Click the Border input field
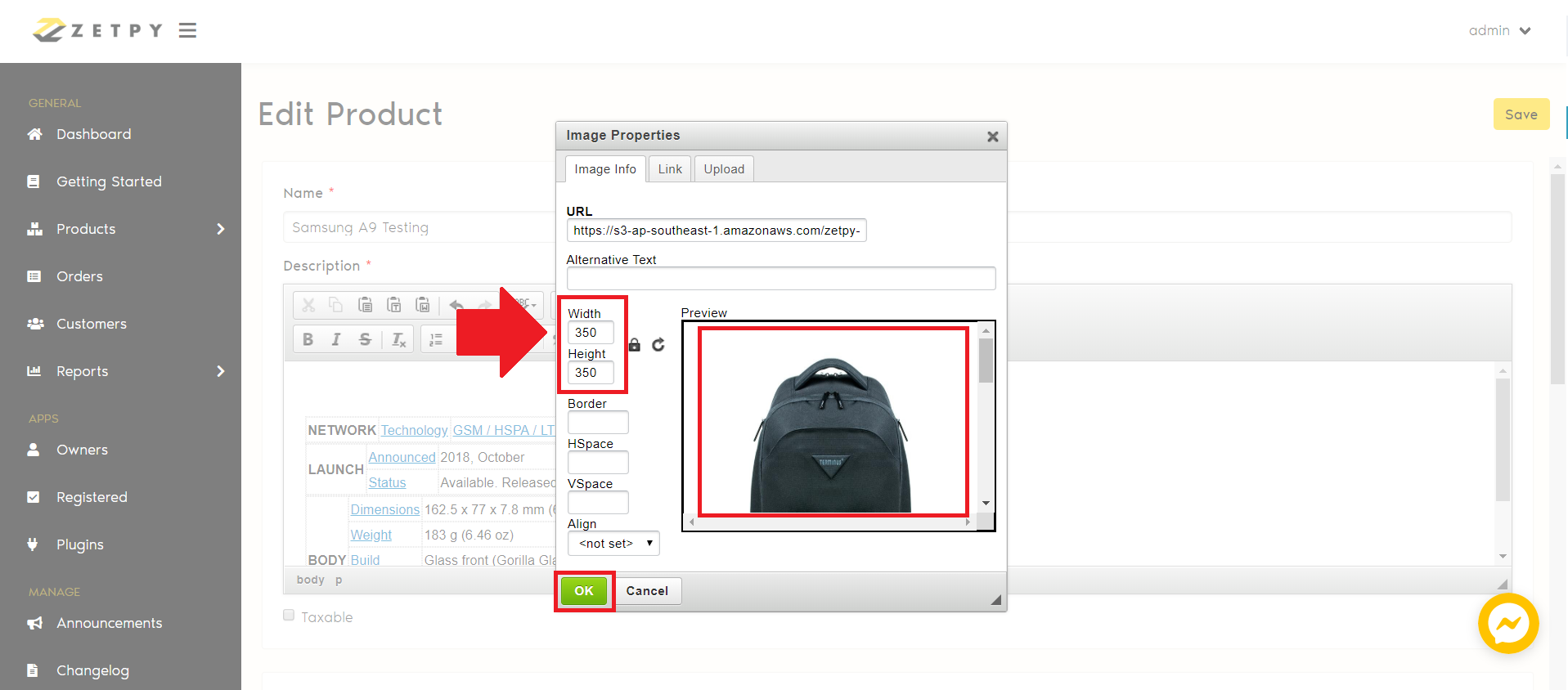 point(598,423)
